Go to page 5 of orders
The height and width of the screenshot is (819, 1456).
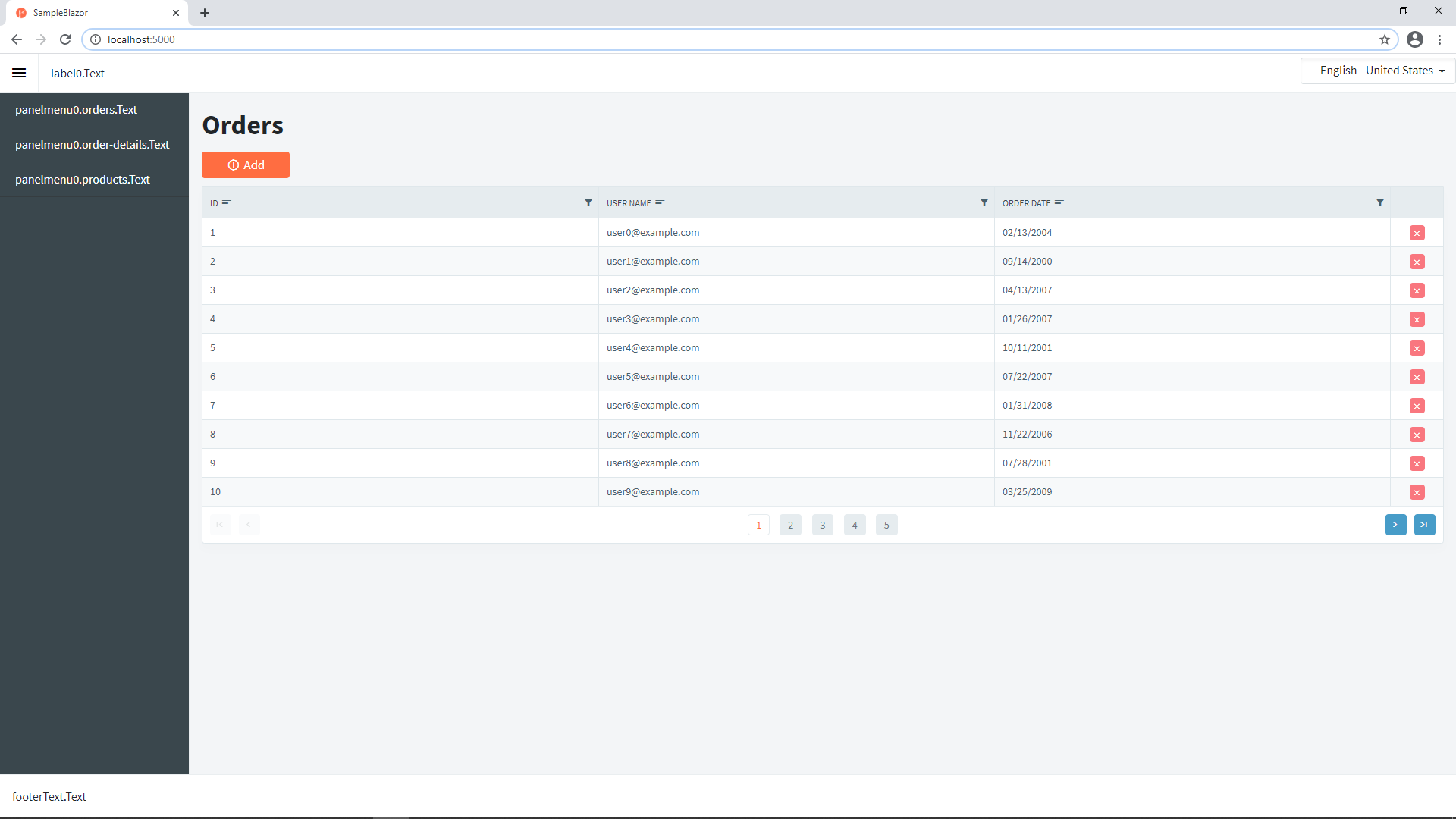[886, 525]
